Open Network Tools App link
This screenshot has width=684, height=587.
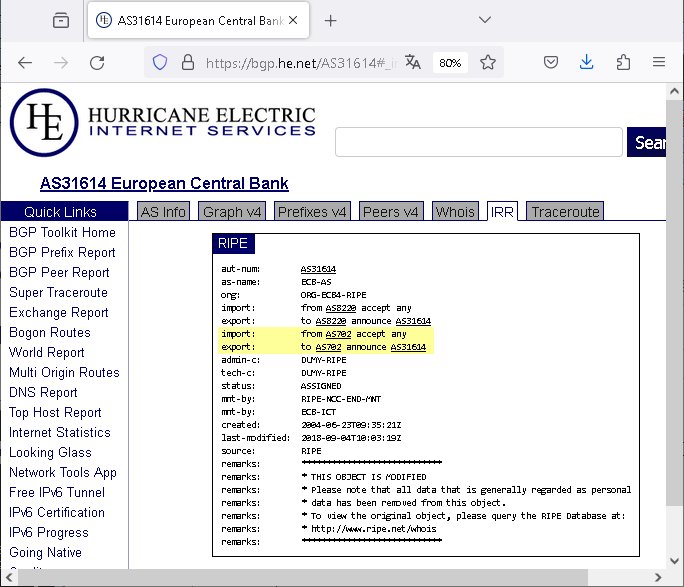(63, 473)
